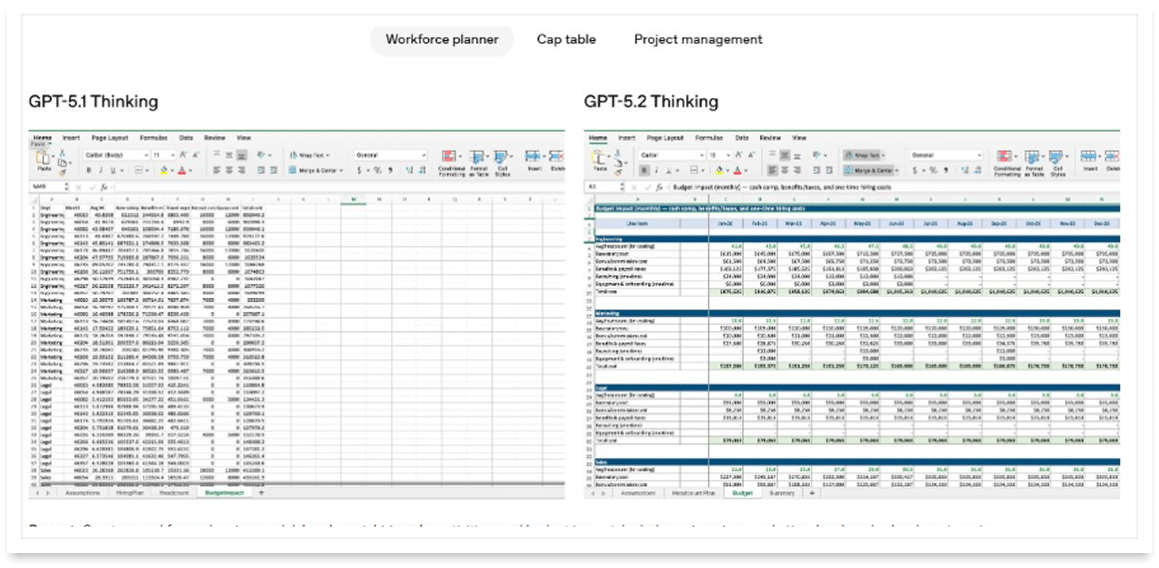Click Cell Styles icon in GPT-5.1 spreadsheet
Image resolution: width=1159 pixels, height=568 pixels.
click(x=500, y=156)
